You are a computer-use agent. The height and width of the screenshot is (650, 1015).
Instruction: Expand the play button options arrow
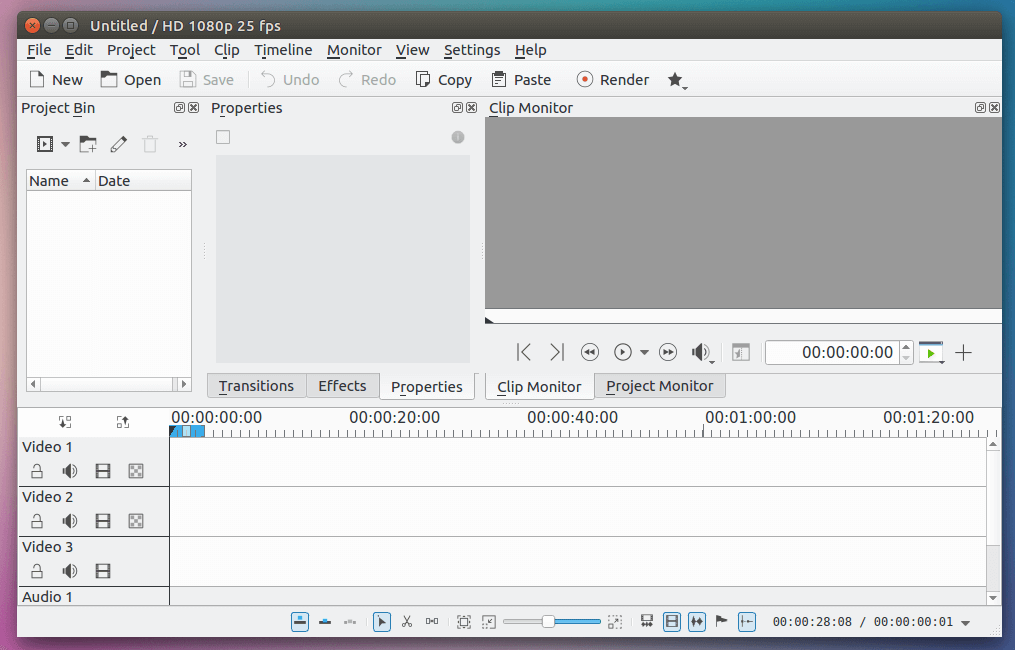(644, 352)
